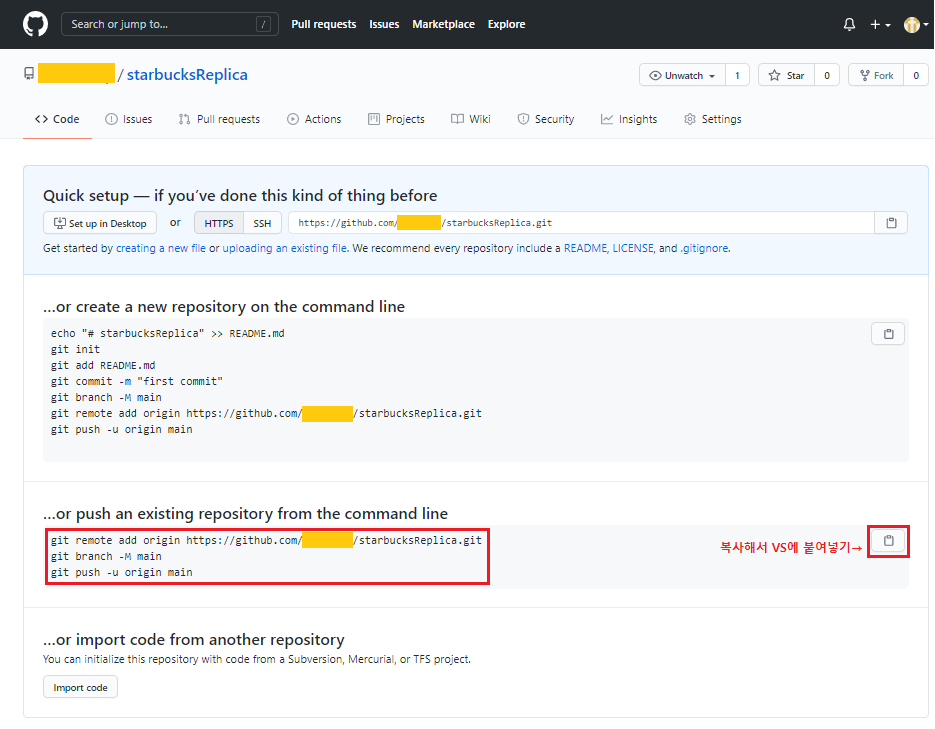Copy the HTTPS clone URL to clipboard

click(891, 223)
